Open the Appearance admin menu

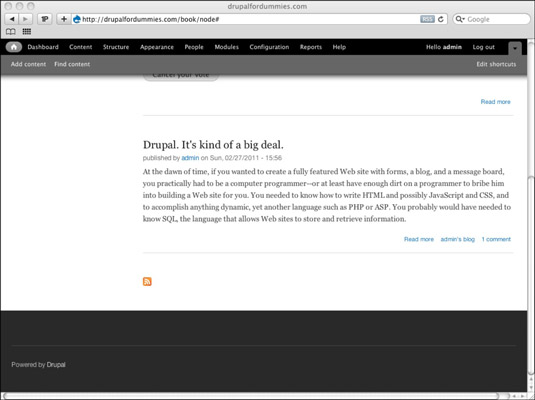point(157,47)
